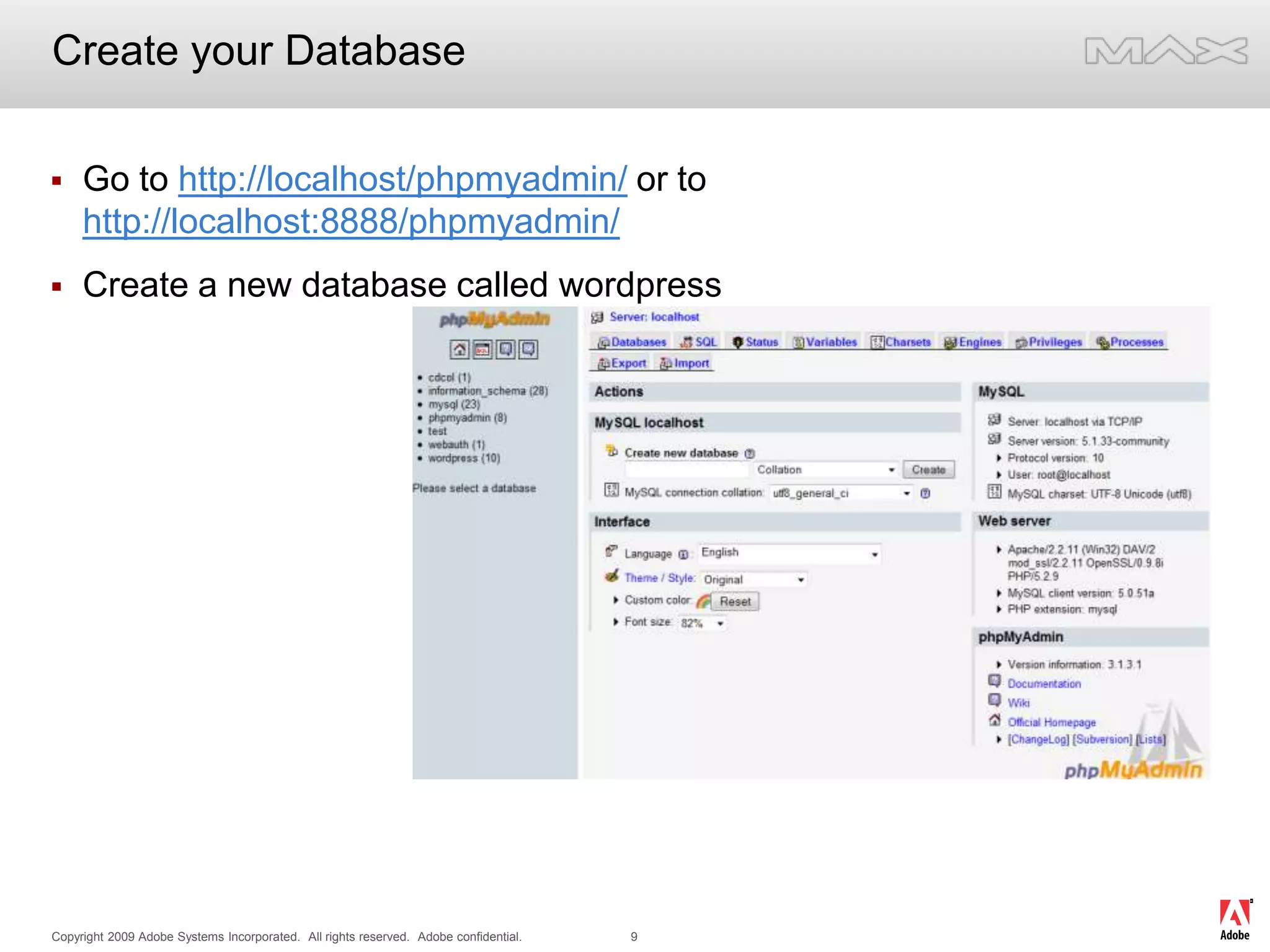Open the Wiki link
Image resolution: width=1270 pixels, height=952 pixels.
pyautogui.click(x=1018, y=703)
